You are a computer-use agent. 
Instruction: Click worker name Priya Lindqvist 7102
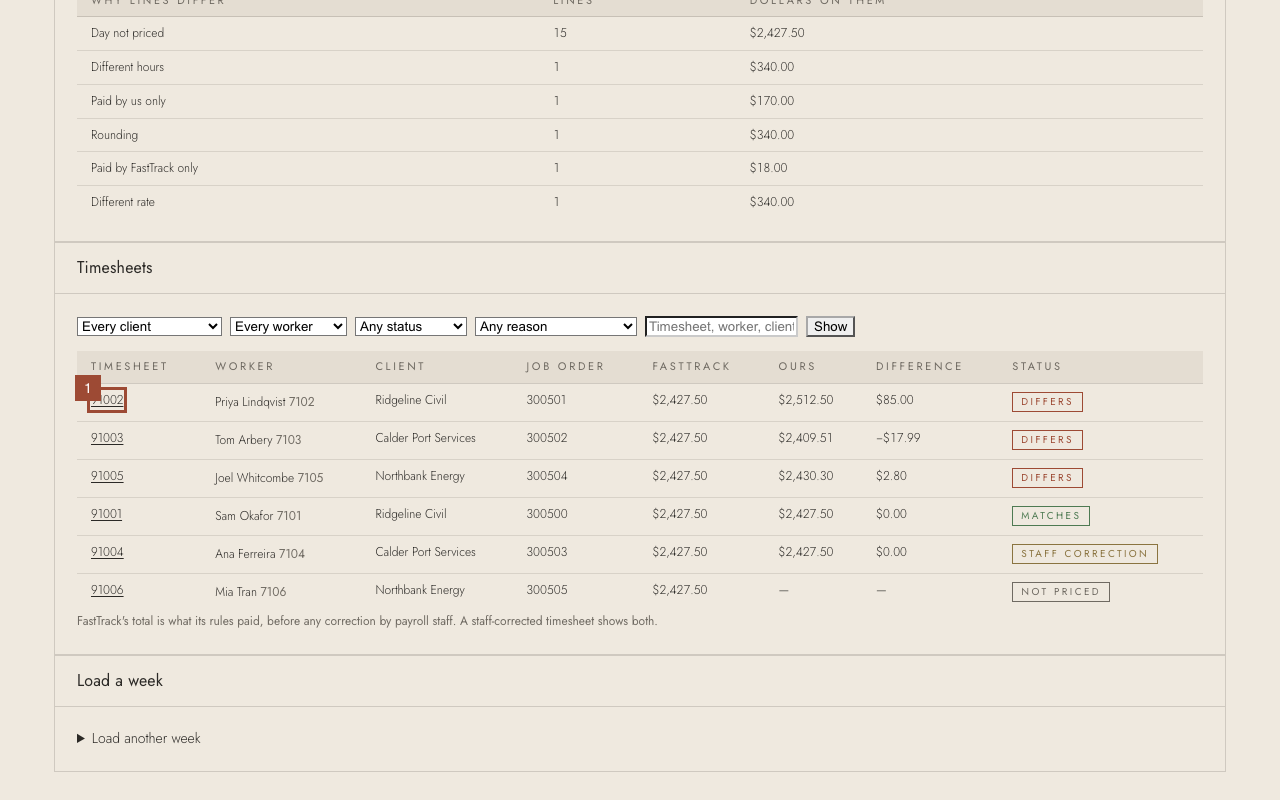tap(265, 402)
